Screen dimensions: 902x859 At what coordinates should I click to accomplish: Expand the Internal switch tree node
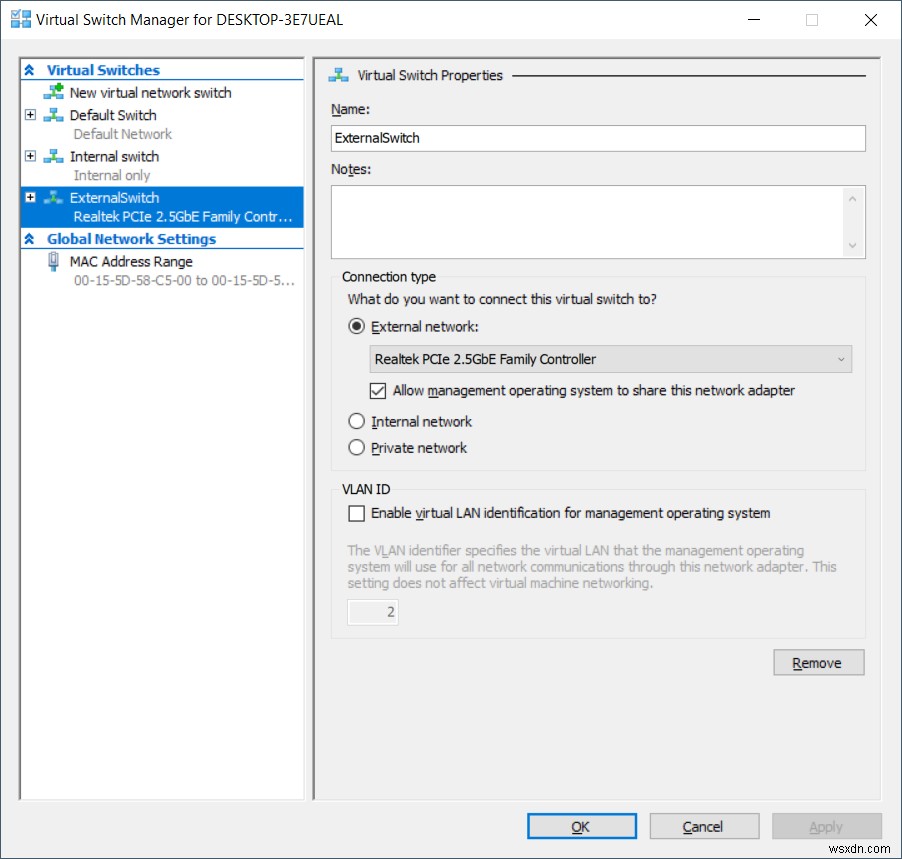(29, 156)
